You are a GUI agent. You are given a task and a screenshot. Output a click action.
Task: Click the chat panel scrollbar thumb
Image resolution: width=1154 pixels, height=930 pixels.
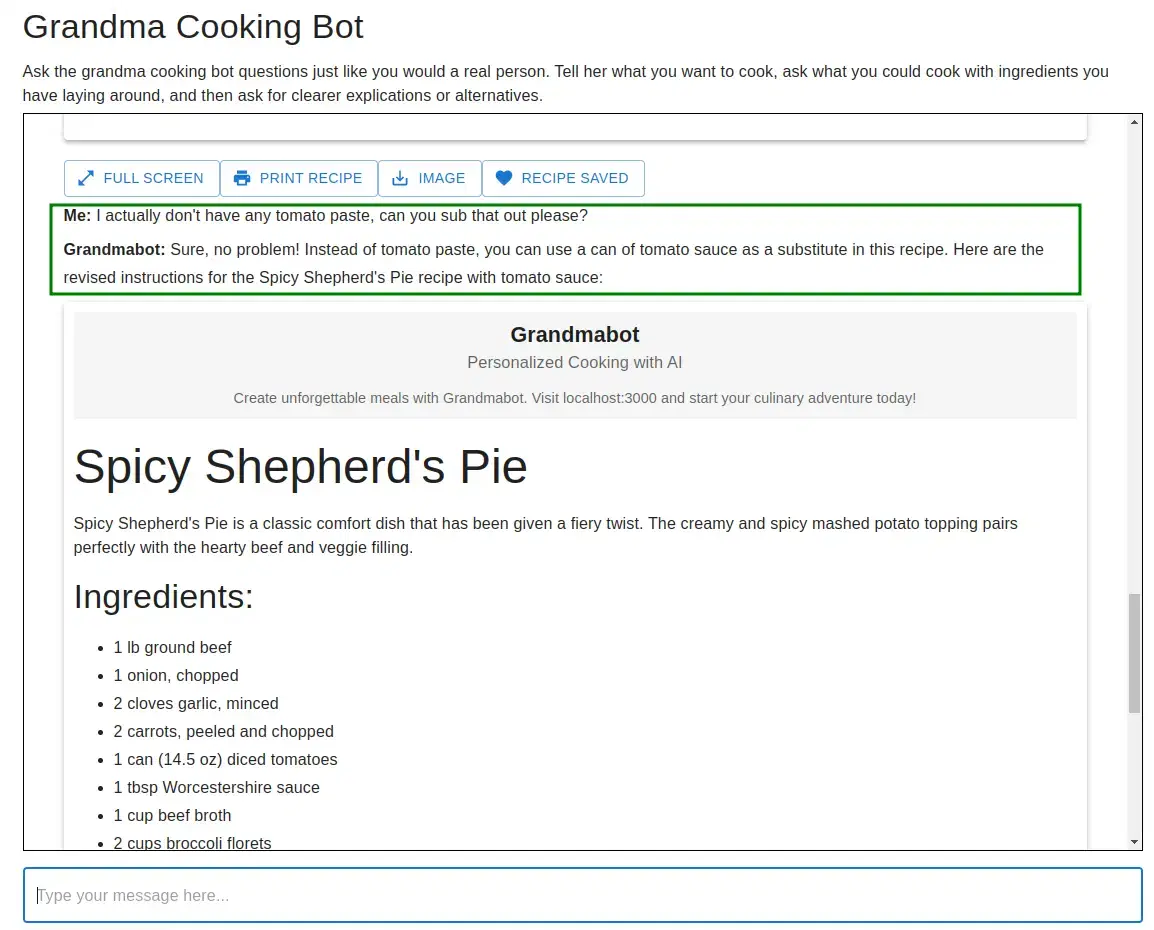(x=1134, y=652)
